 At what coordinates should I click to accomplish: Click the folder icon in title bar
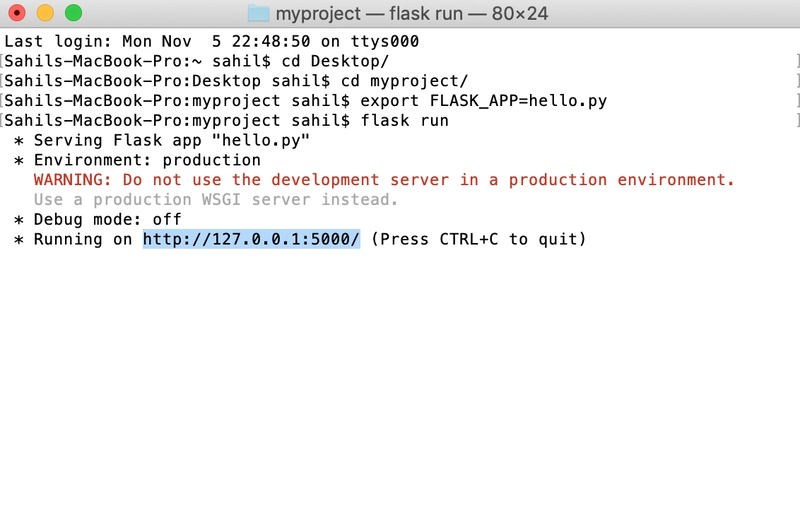(259, 14)
